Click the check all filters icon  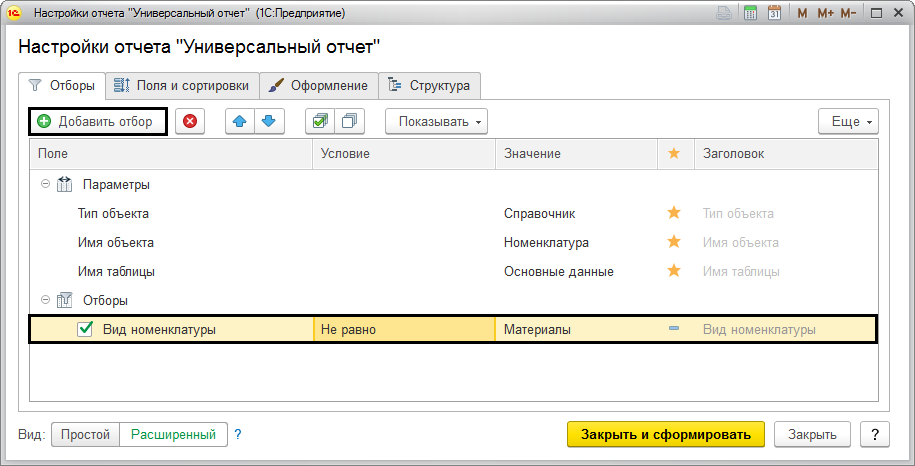(x=319, y=122)
